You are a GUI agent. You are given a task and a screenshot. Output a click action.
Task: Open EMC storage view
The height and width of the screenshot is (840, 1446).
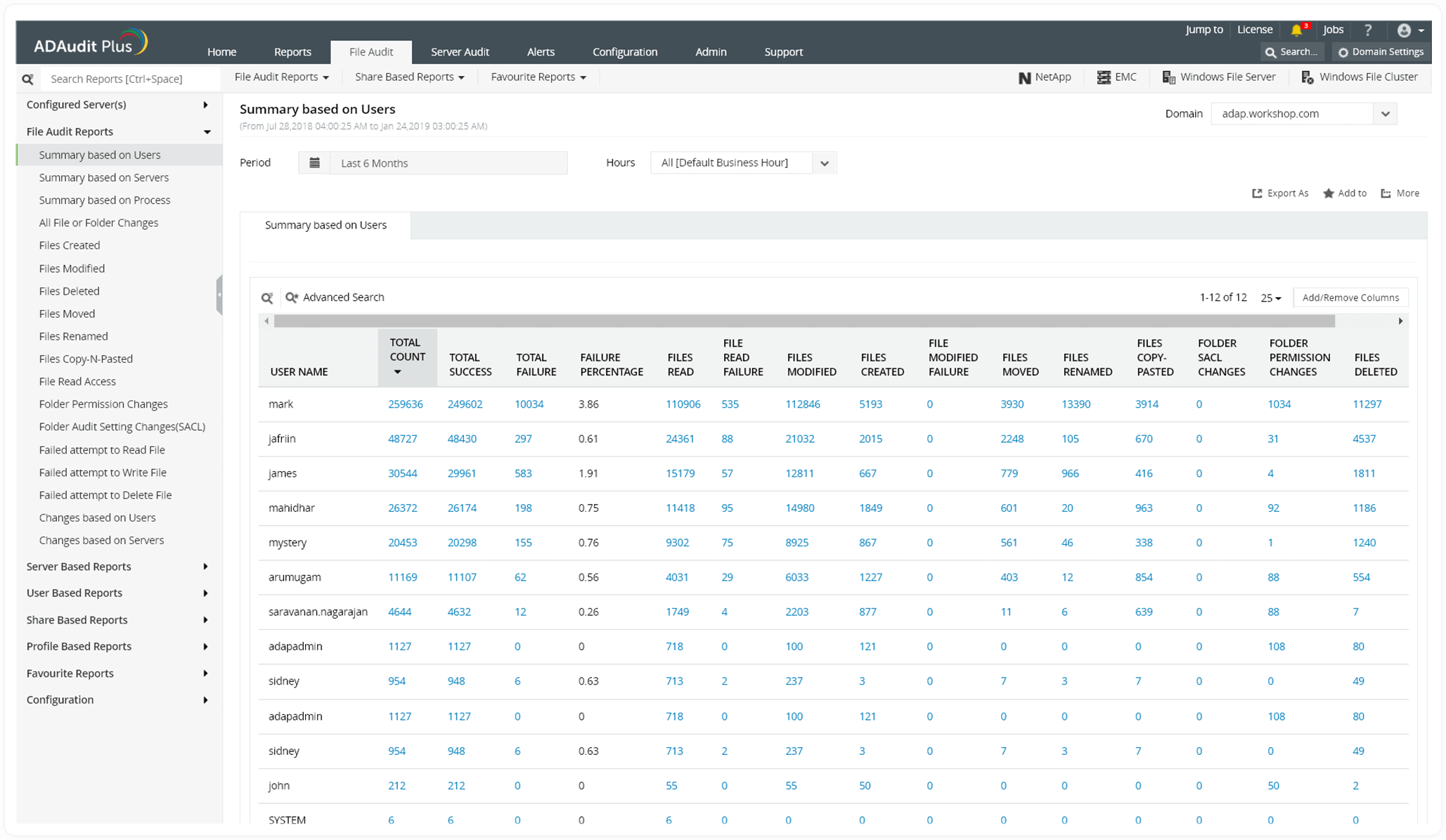point(1116,77)
